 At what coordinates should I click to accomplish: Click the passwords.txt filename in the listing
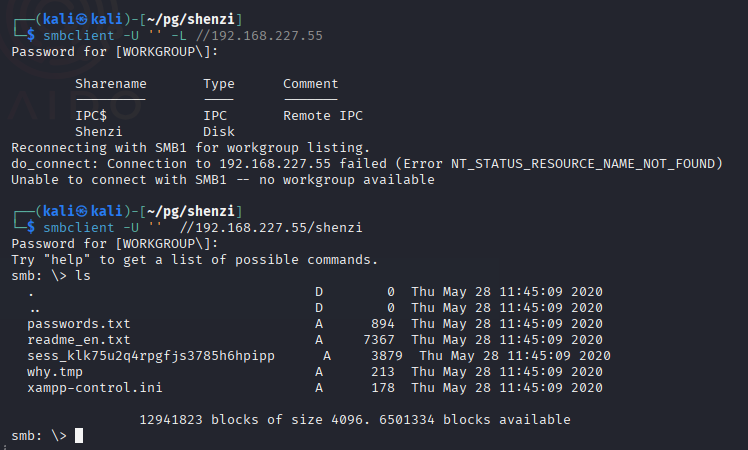coord(79,324)
